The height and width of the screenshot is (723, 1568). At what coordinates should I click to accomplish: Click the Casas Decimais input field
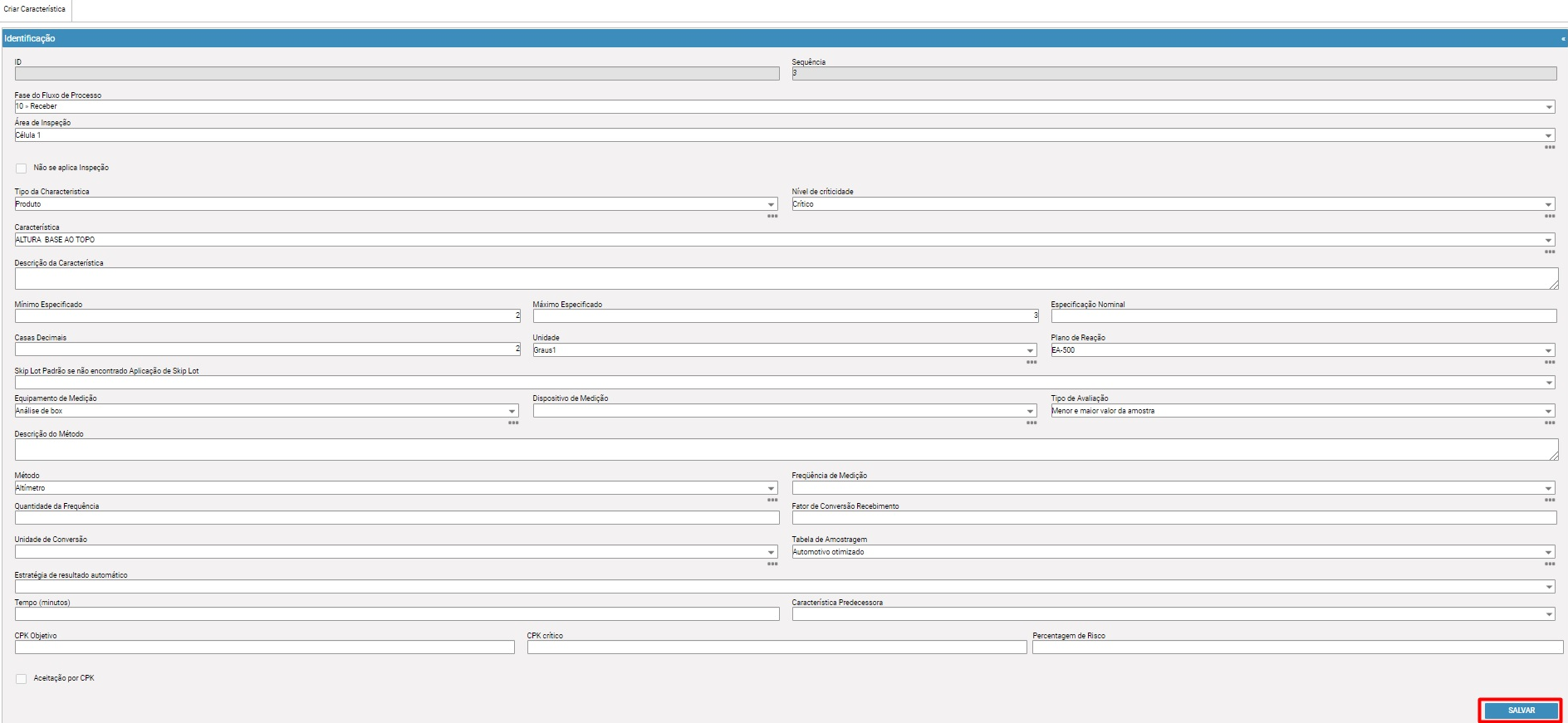coord(267,349)
